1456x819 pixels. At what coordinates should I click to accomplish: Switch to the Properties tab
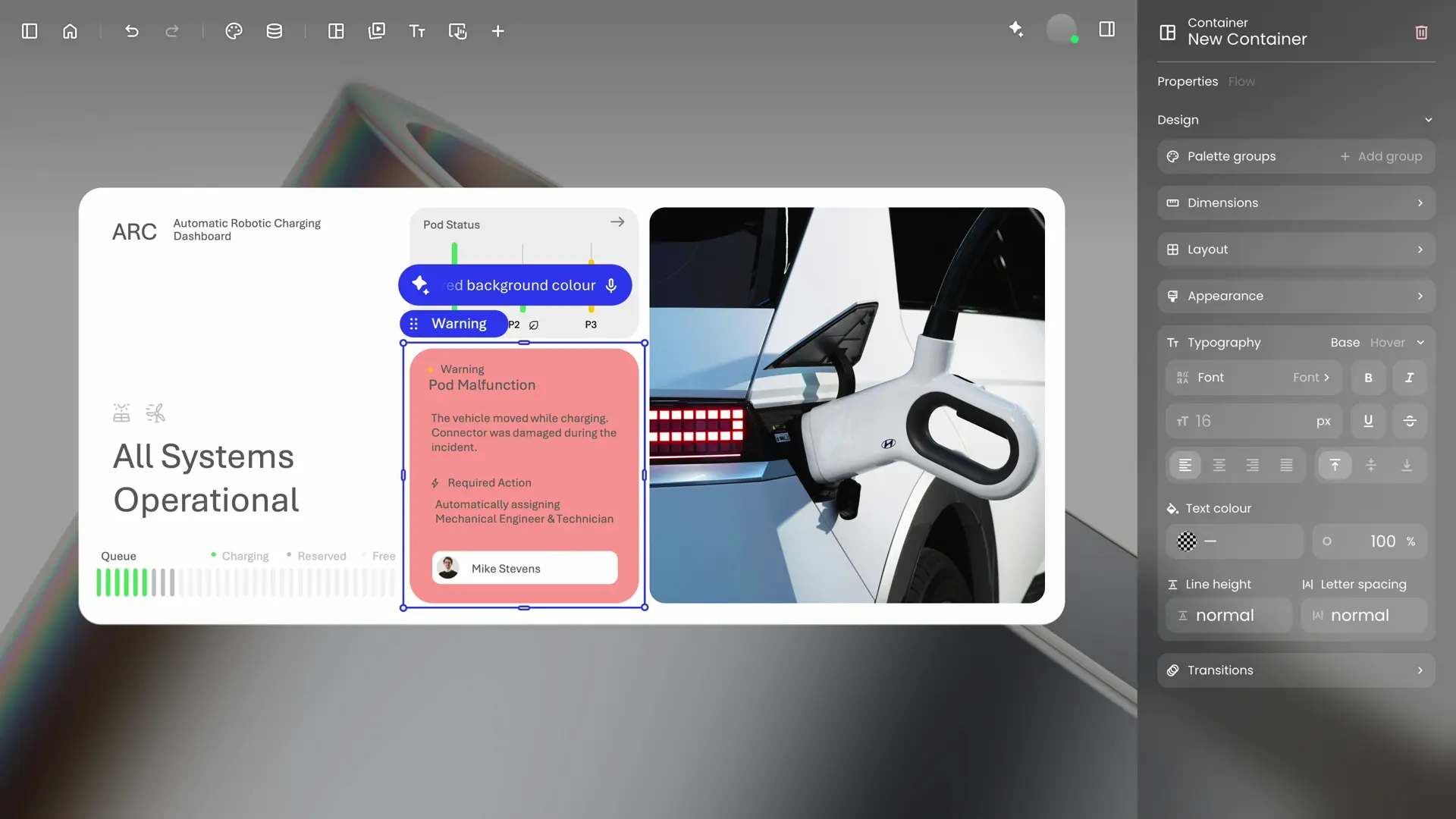[1188, 81]
